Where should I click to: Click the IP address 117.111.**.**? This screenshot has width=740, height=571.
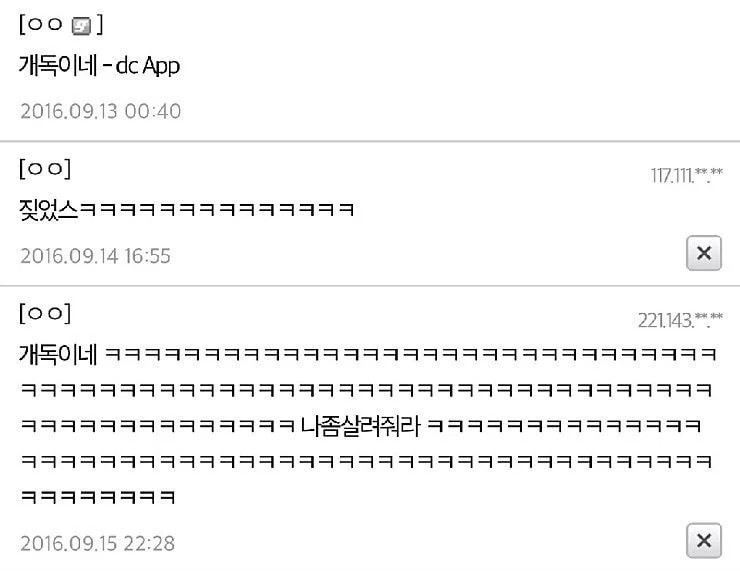click(x=687, y=175)
